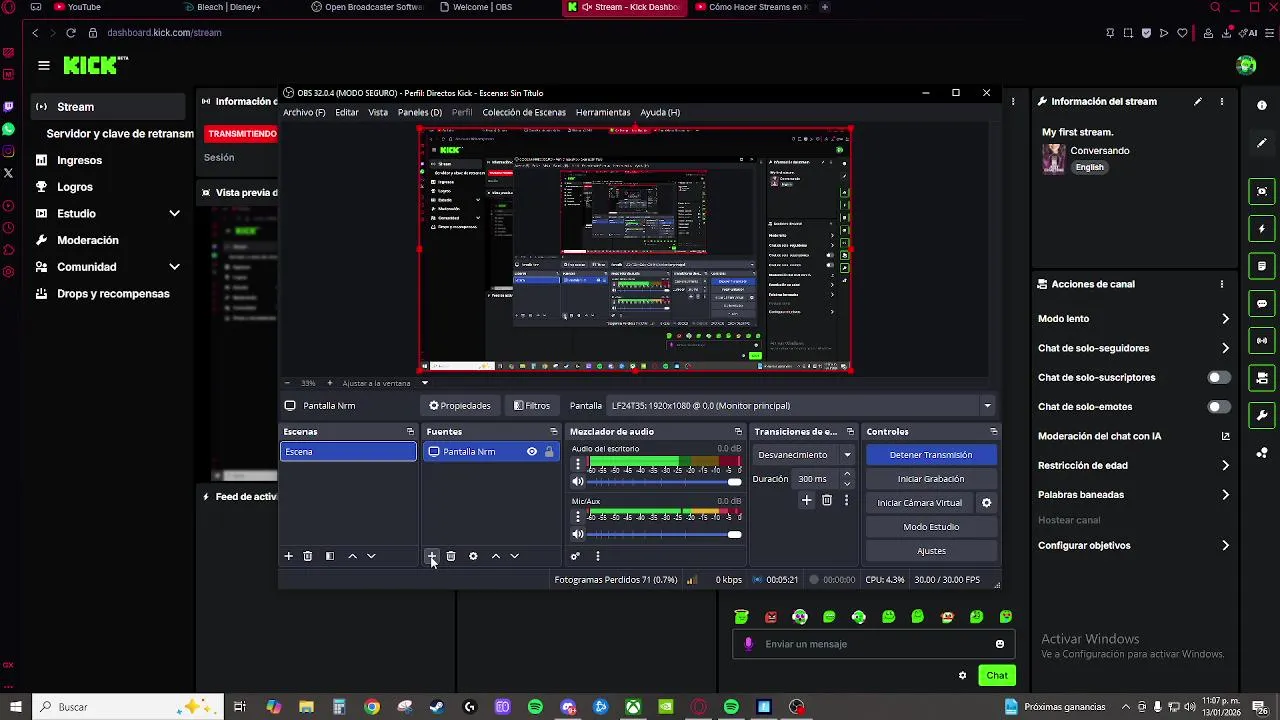Enable Chat de solo-emotes switch
The height and width of the screenshot is (720, 1280).
click(1219, 407)
